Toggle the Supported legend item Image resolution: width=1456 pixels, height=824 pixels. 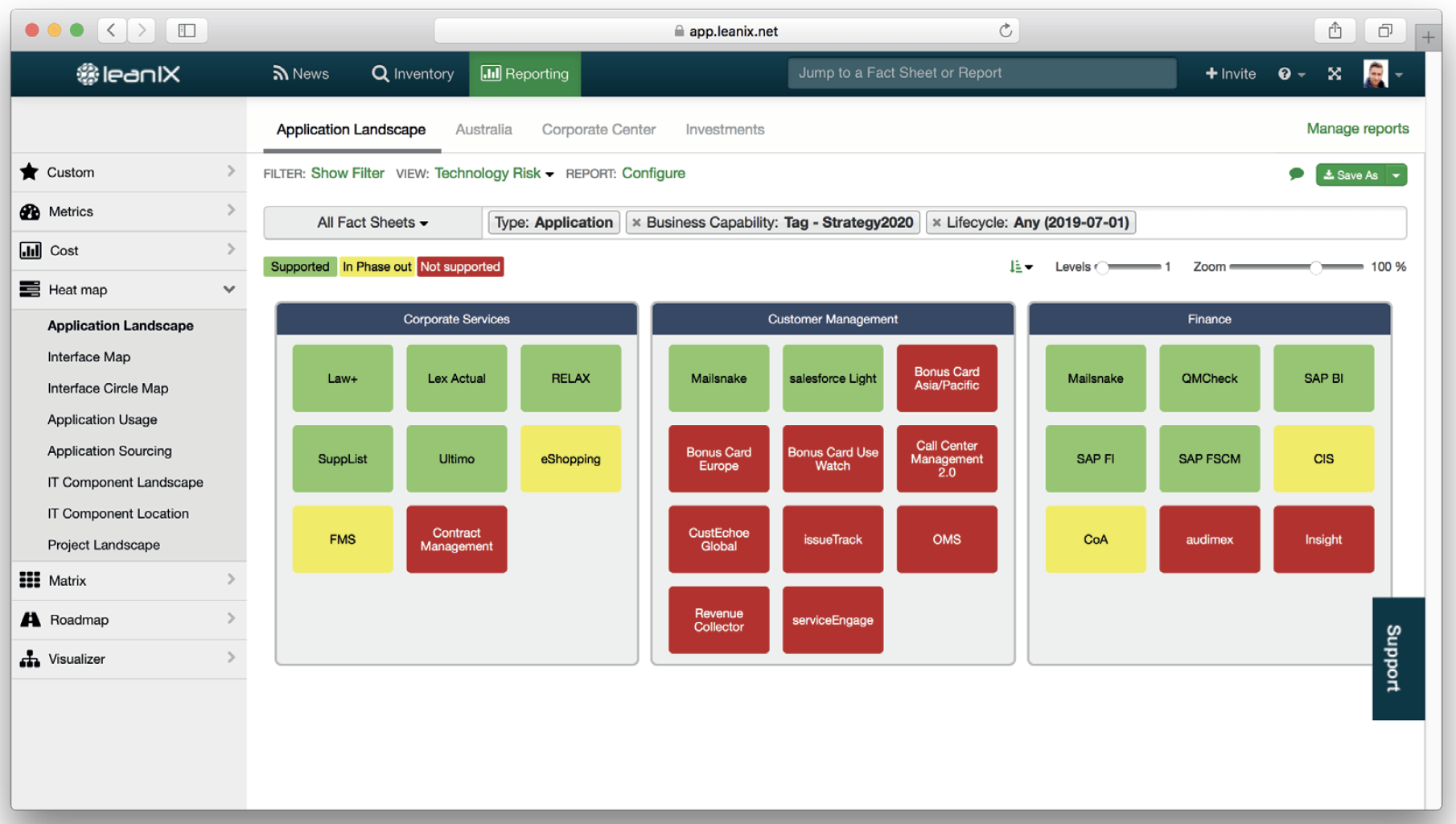click(x=299, y=266)
